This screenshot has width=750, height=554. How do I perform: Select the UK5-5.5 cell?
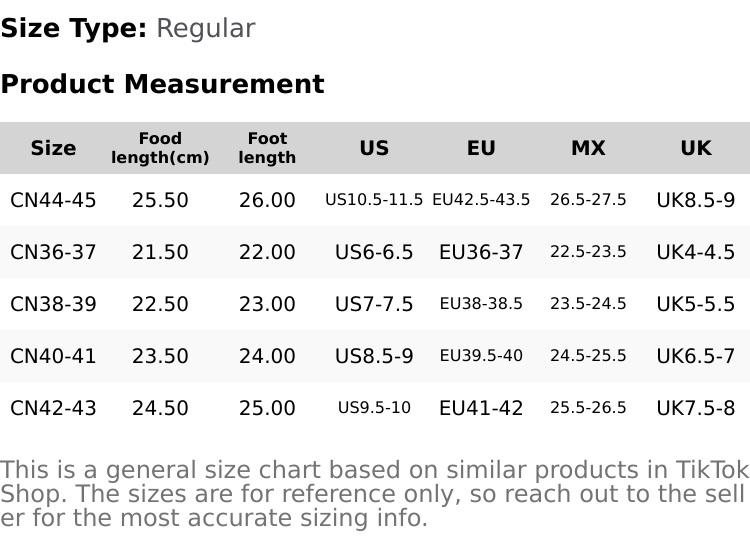pyautogui.click(x=695, y=304)
